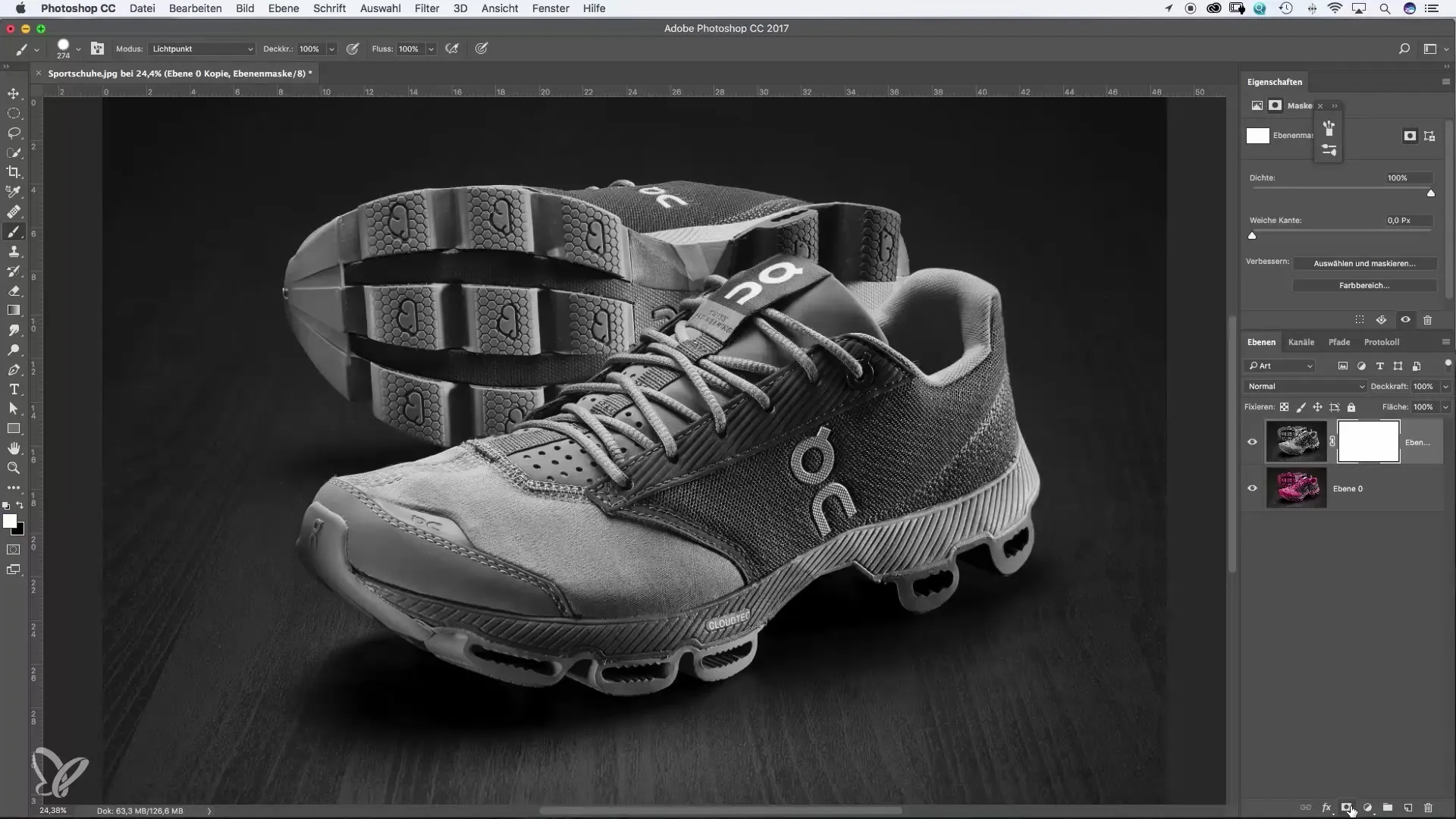Select the Smudge tool

coord(14,331)
